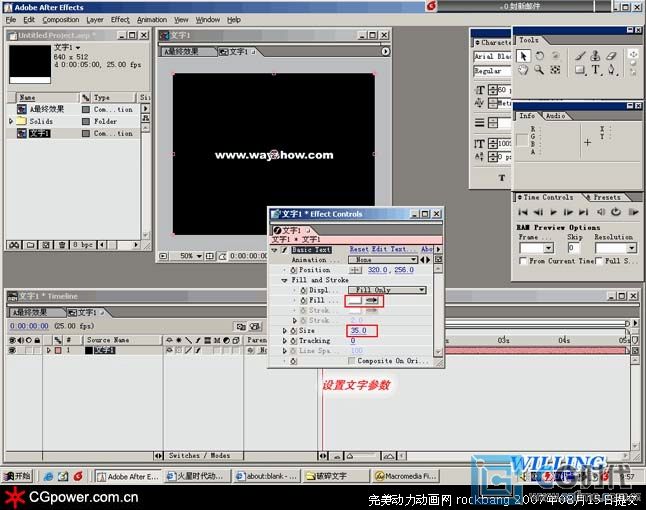Toggle Composite On Original checkbox

351,361
